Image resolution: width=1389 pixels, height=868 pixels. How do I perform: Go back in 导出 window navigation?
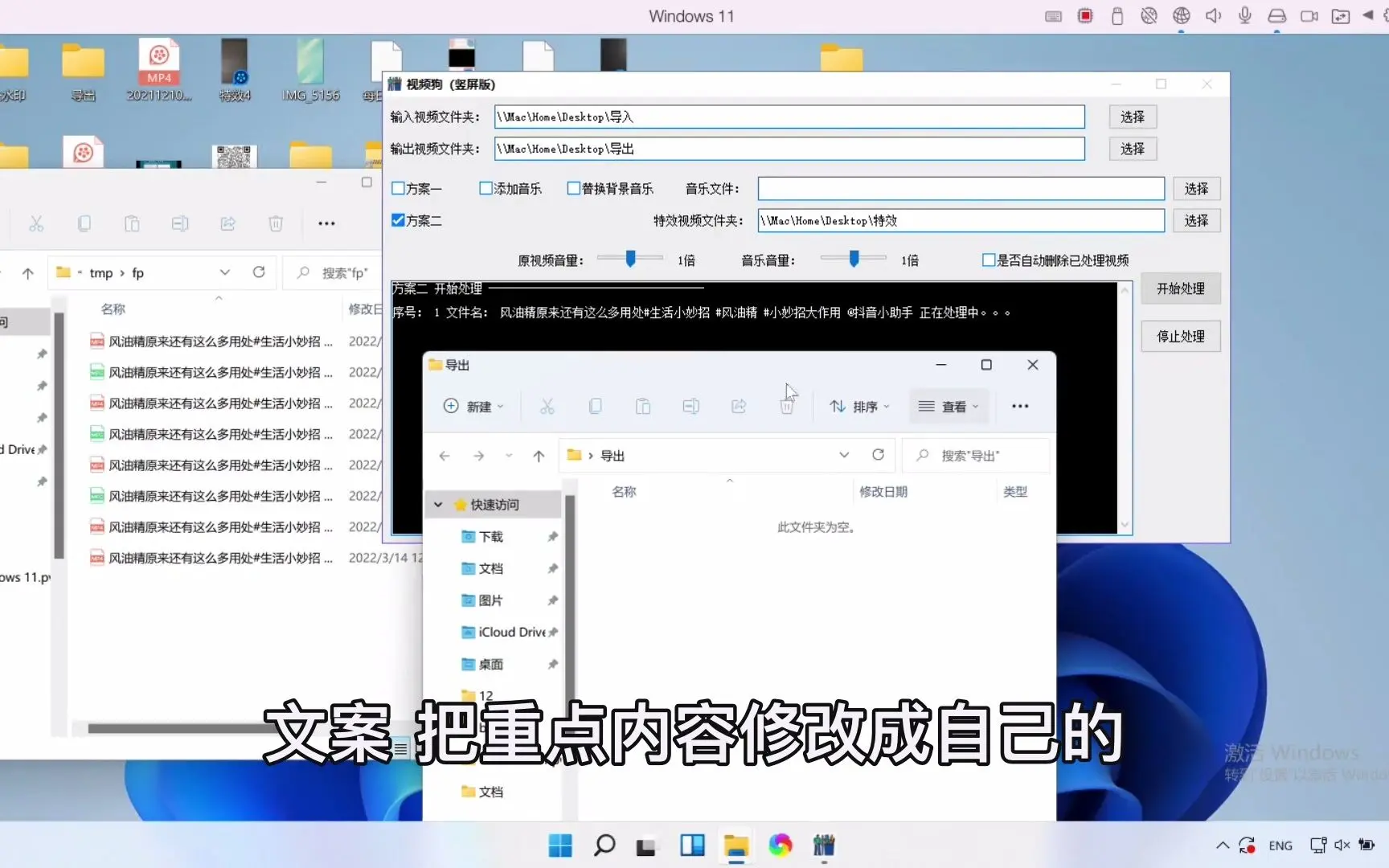[x=445, y=456]
